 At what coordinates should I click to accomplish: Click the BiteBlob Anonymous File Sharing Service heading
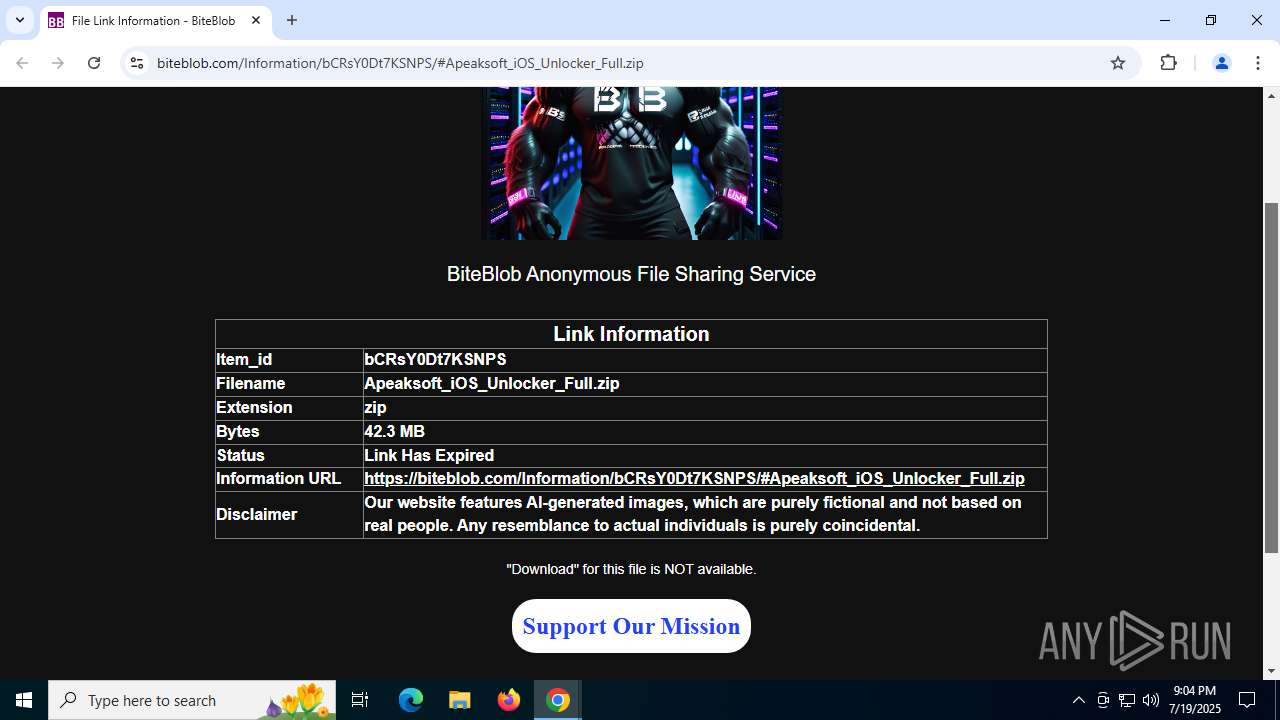coord(631,274)
